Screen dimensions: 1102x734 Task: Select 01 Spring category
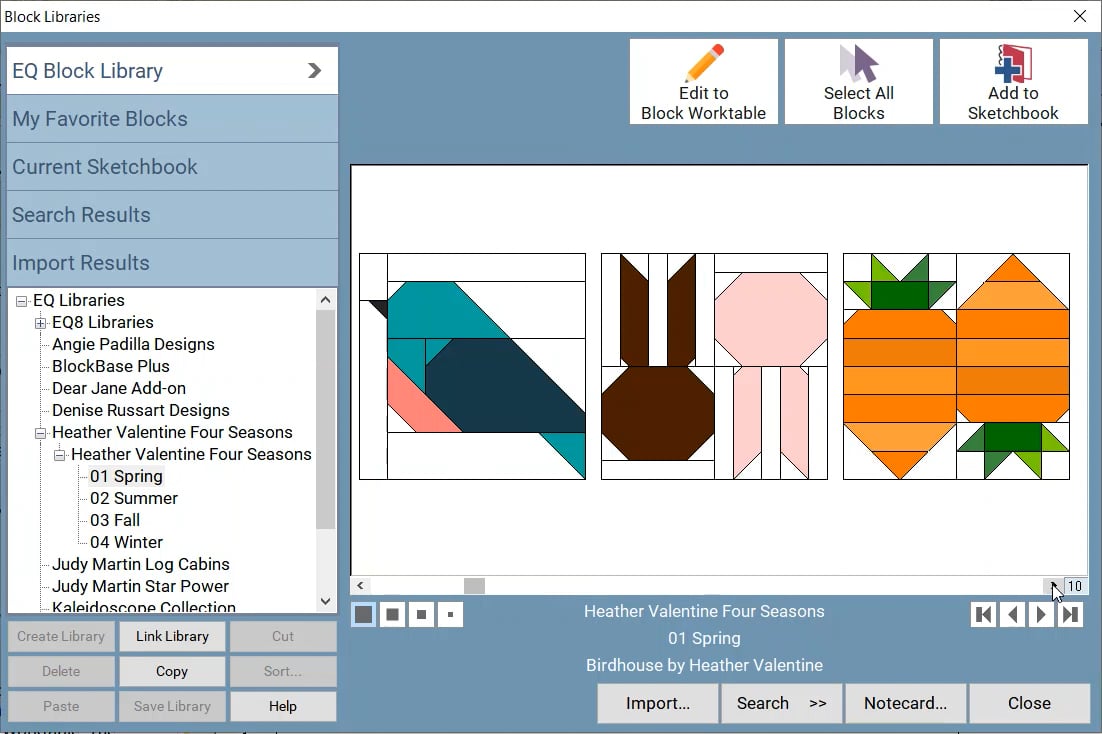click(x=126, y=476)
